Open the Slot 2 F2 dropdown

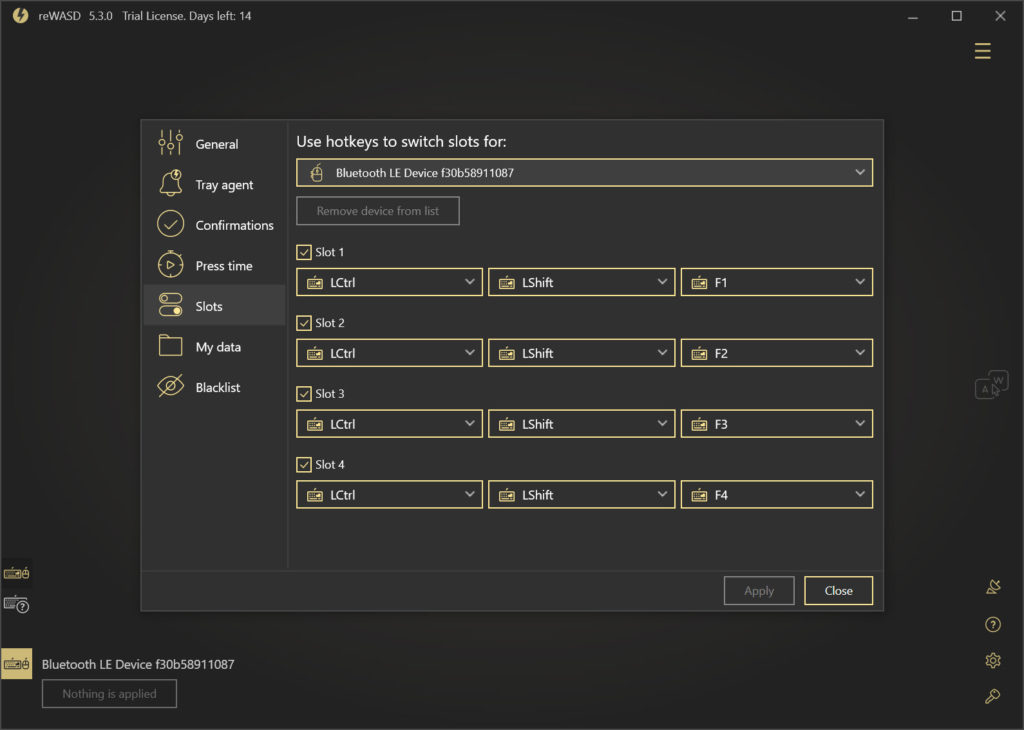pos(776,353)
